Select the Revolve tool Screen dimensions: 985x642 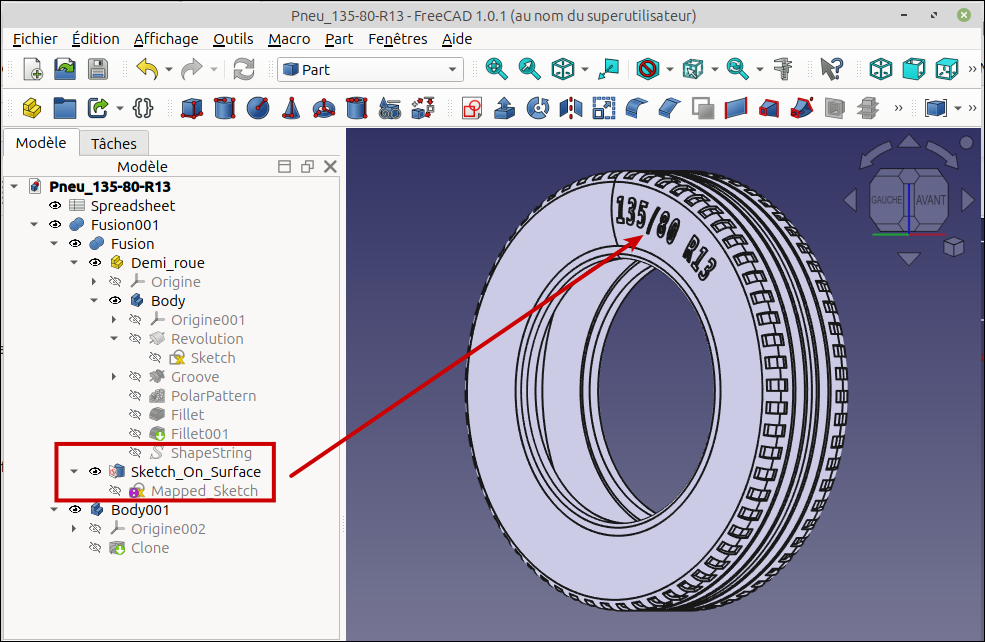coord(538,108)
